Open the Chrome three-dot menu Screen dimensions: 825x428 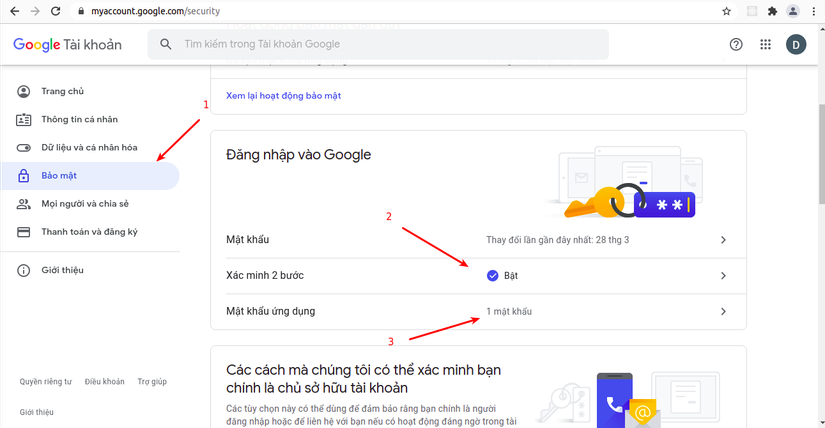(814, 11)
